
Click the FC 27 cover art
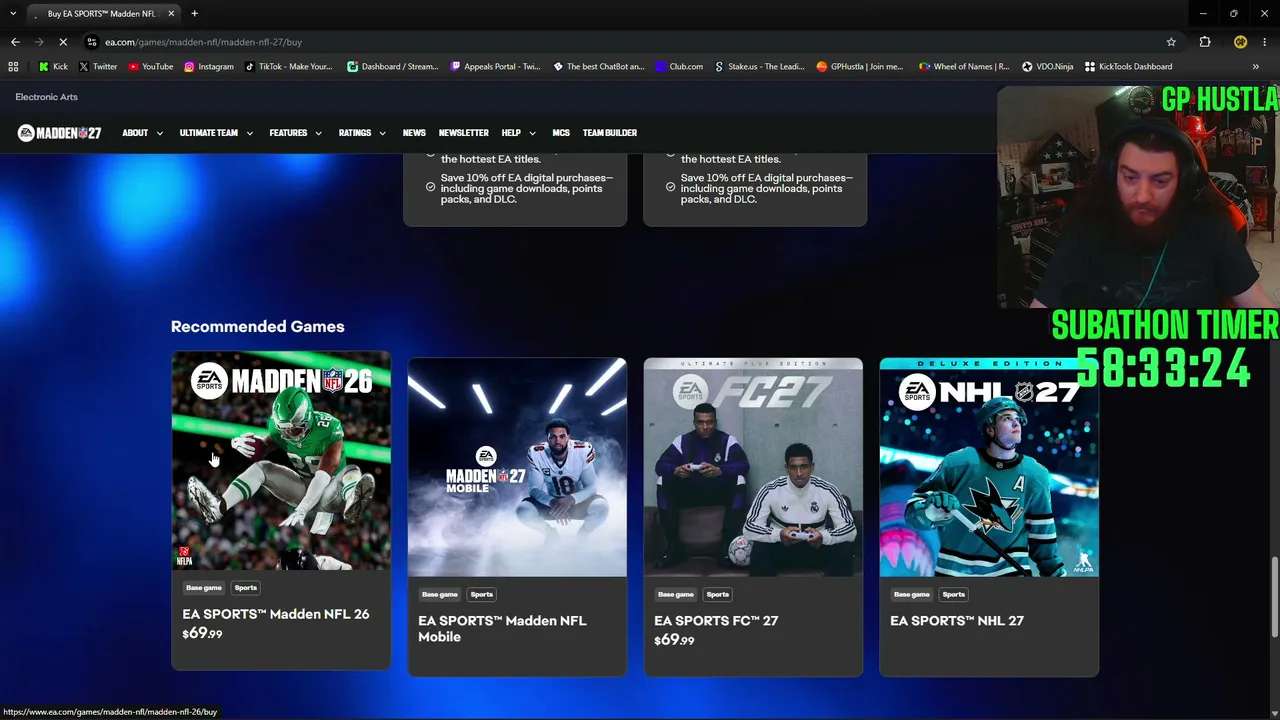pos(753,467)
